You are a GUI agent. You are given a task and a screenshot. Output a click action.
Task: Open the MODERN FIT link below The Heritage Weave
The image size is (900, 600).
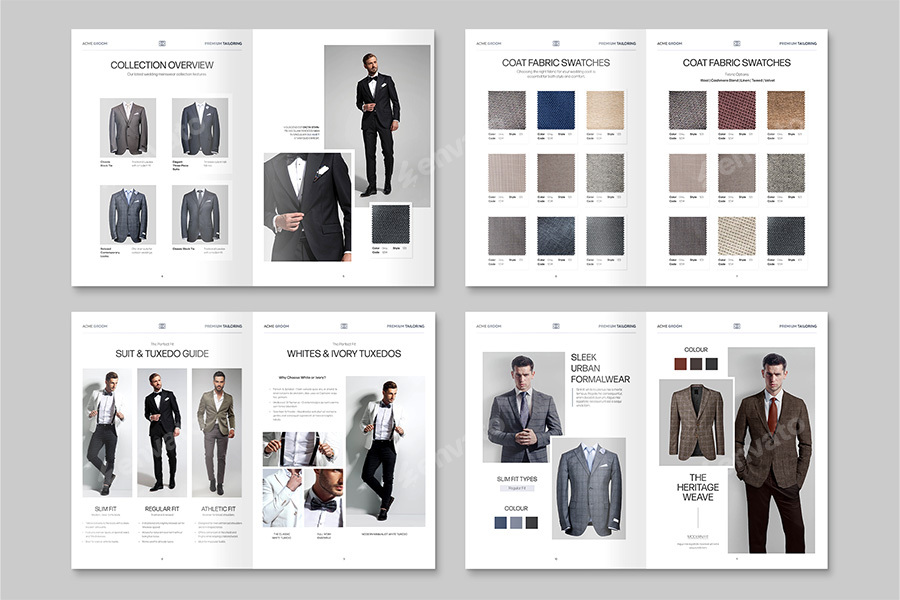tap(696, 536)
